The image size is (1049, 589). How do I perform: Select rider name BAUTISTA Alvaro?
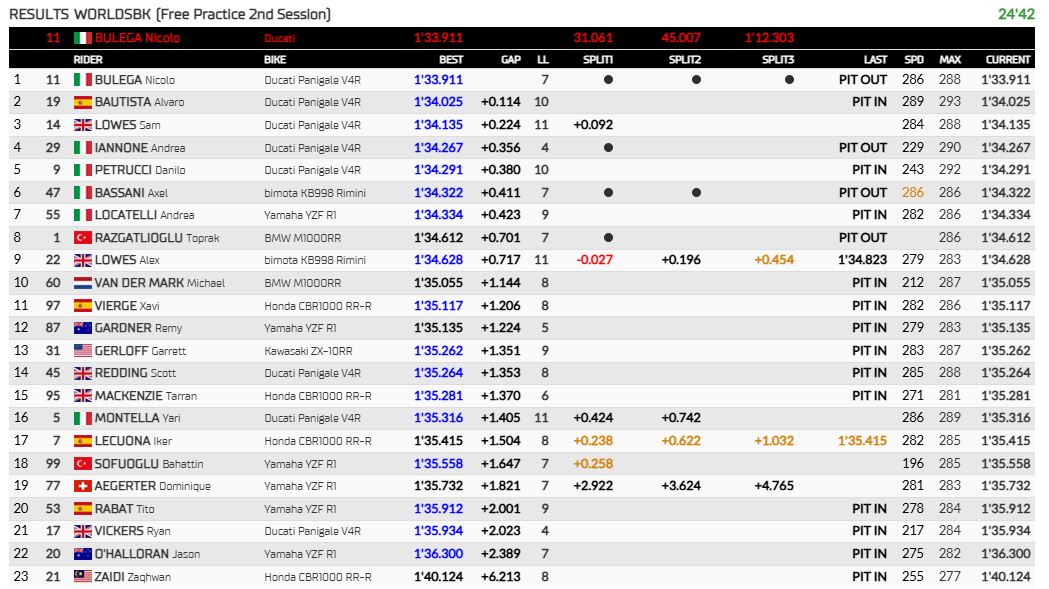[x=139, y=102]
